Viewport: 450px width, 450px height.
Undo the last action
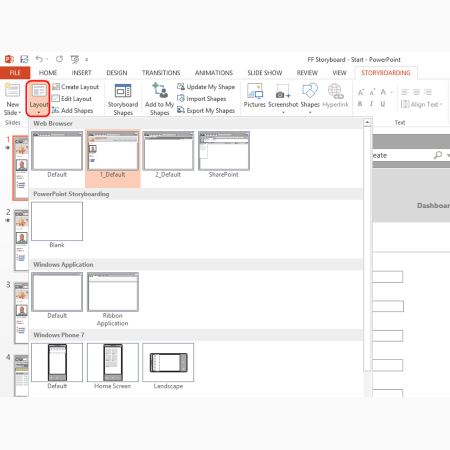(39, 59)
